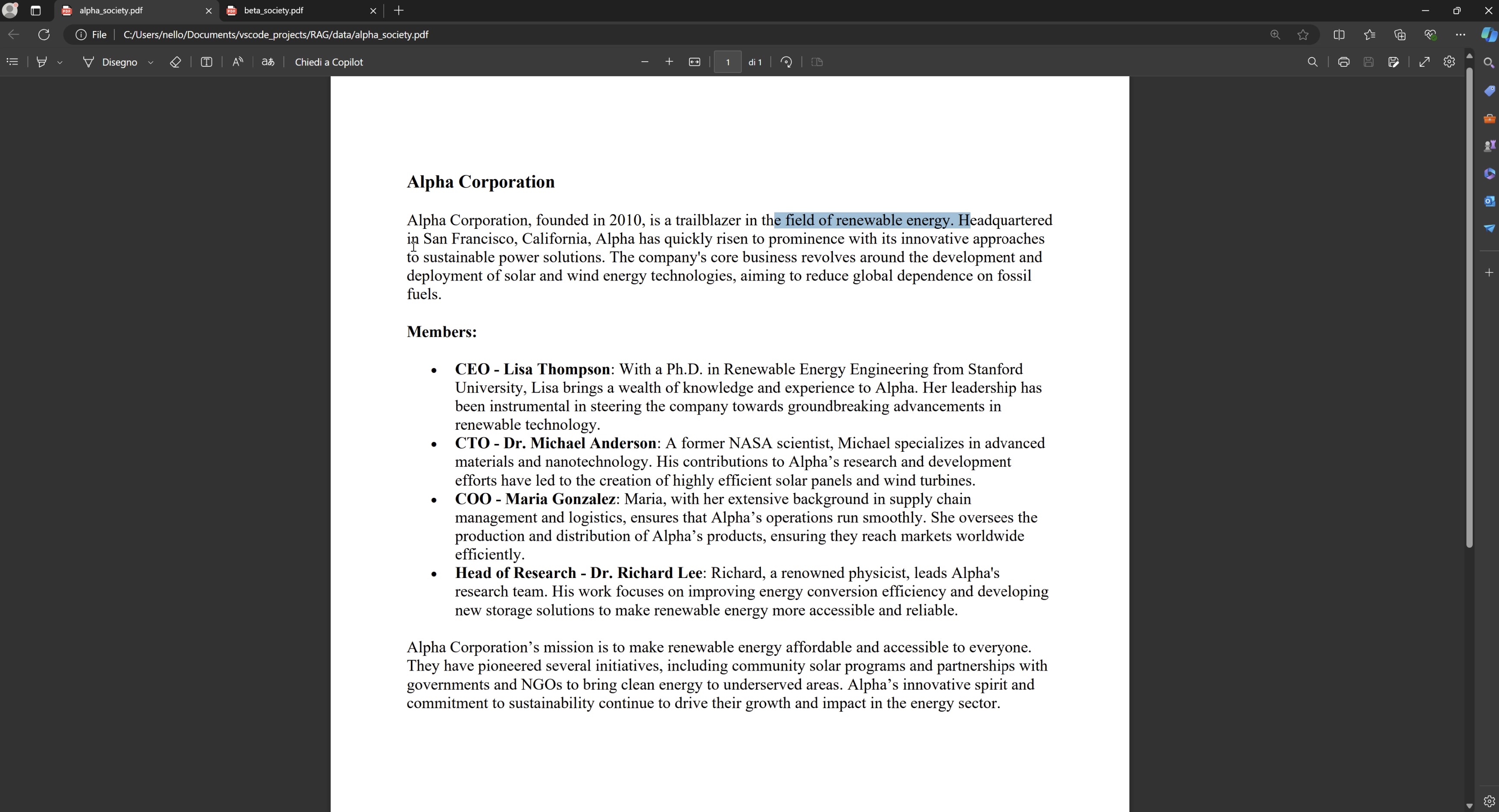Click the Alpha Corporation heading

481,182
